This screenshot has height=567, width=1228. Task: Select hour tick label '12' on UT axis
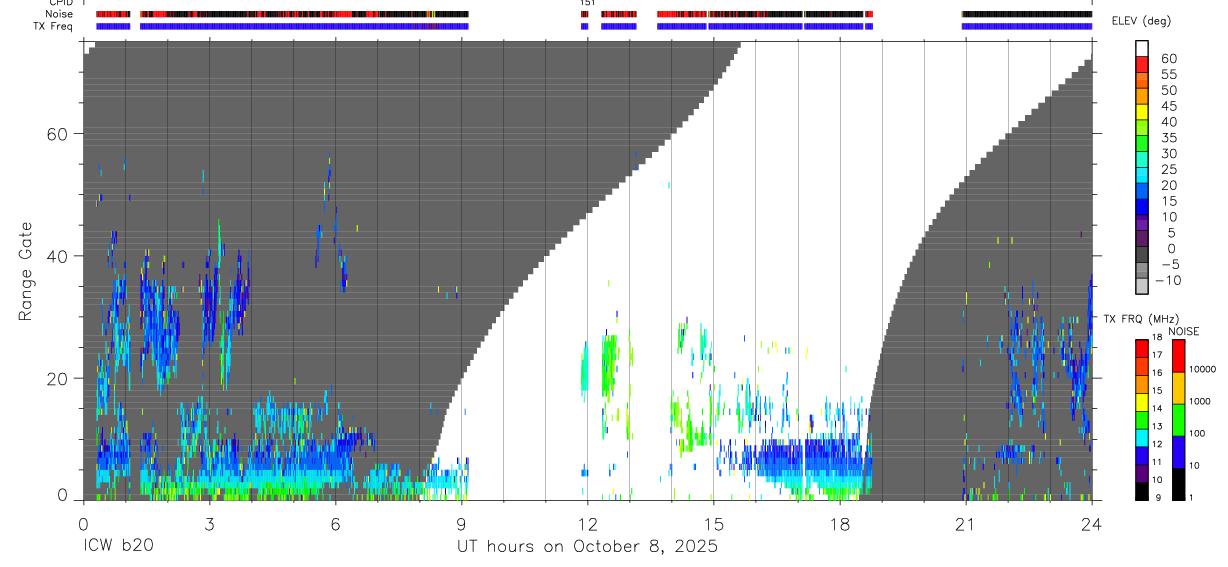[587, 523]
